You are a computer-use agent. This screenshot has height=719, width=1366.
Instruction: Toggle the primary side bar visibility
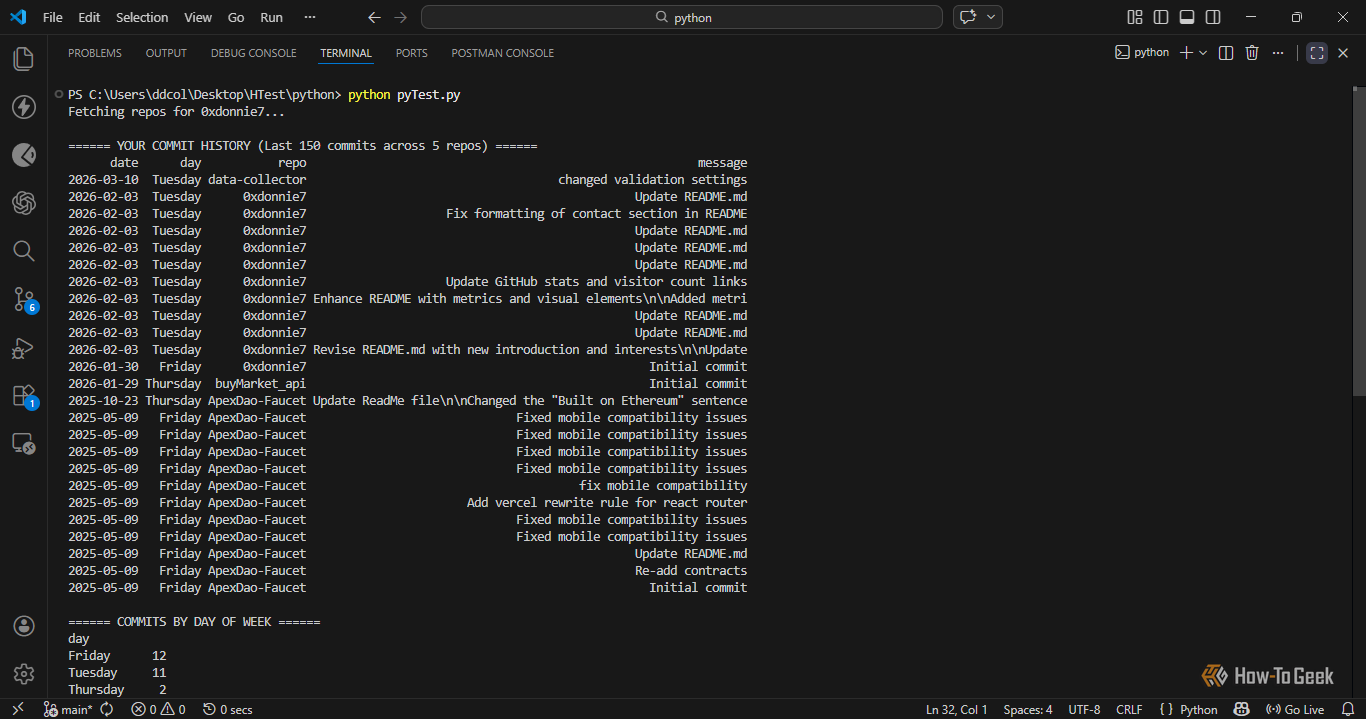1161,17
